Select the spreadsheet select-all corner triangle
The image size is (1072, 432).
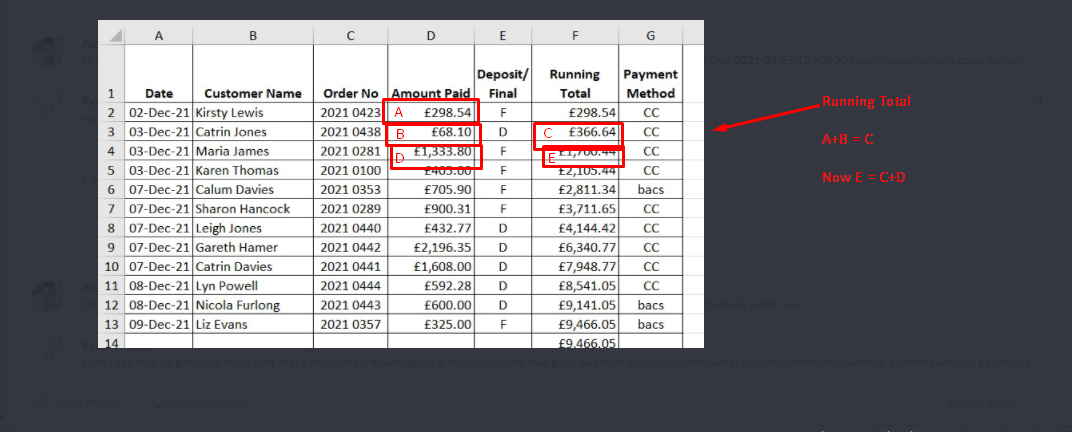point(114,36)
